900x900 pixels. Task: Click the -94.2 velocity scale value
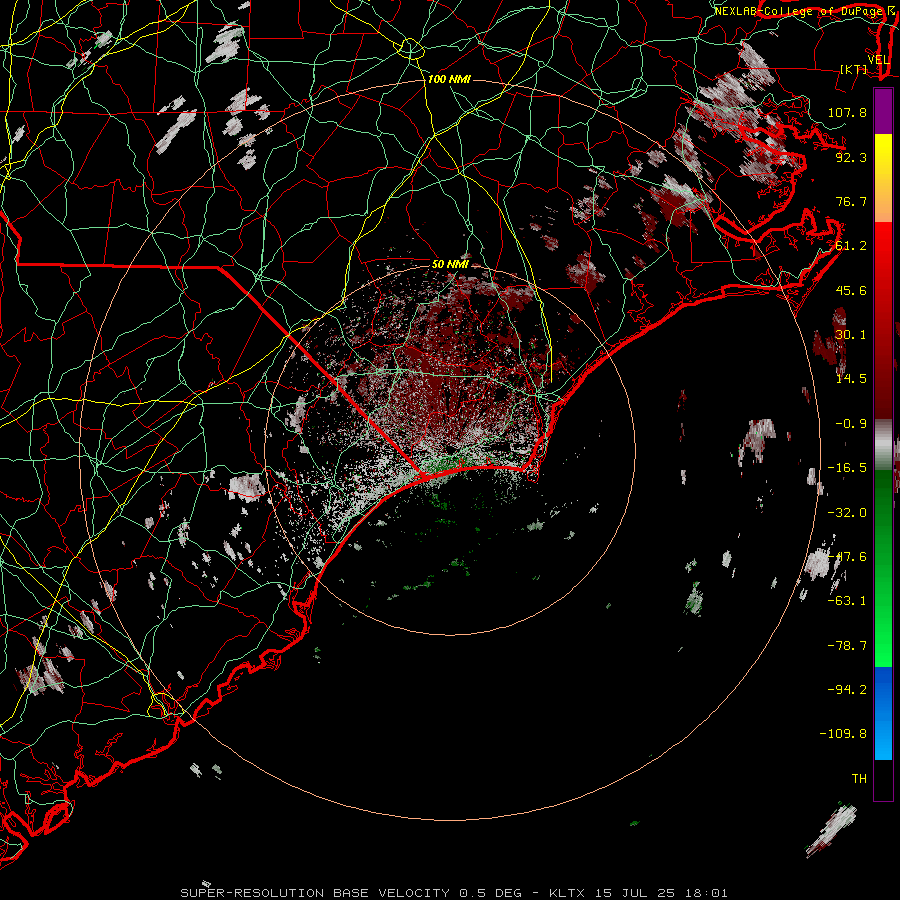[x=847, y=689]
